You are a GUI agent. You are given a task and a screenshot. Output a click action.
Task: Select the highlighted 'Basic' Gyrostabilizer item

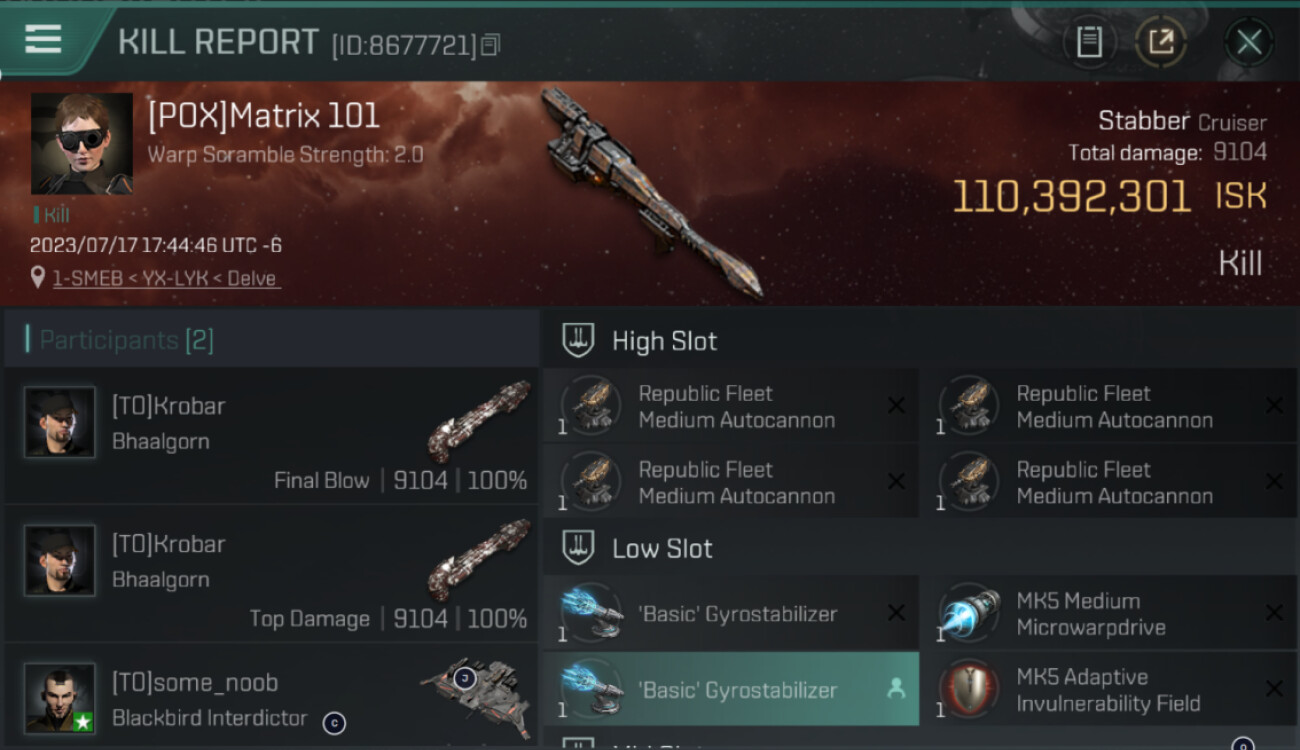(731, 689)
